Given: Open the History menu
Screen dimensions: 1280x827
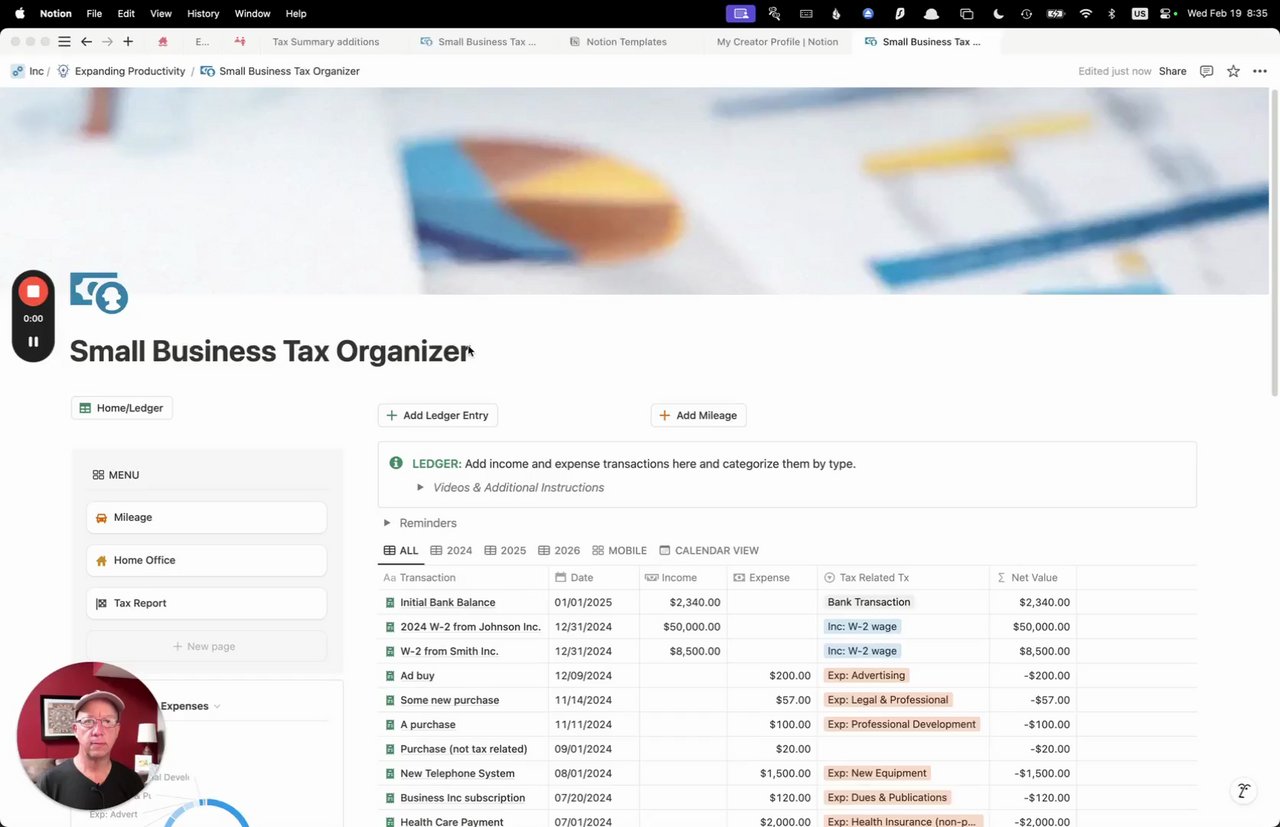Looking at the screenshot, I should point(203,14).
